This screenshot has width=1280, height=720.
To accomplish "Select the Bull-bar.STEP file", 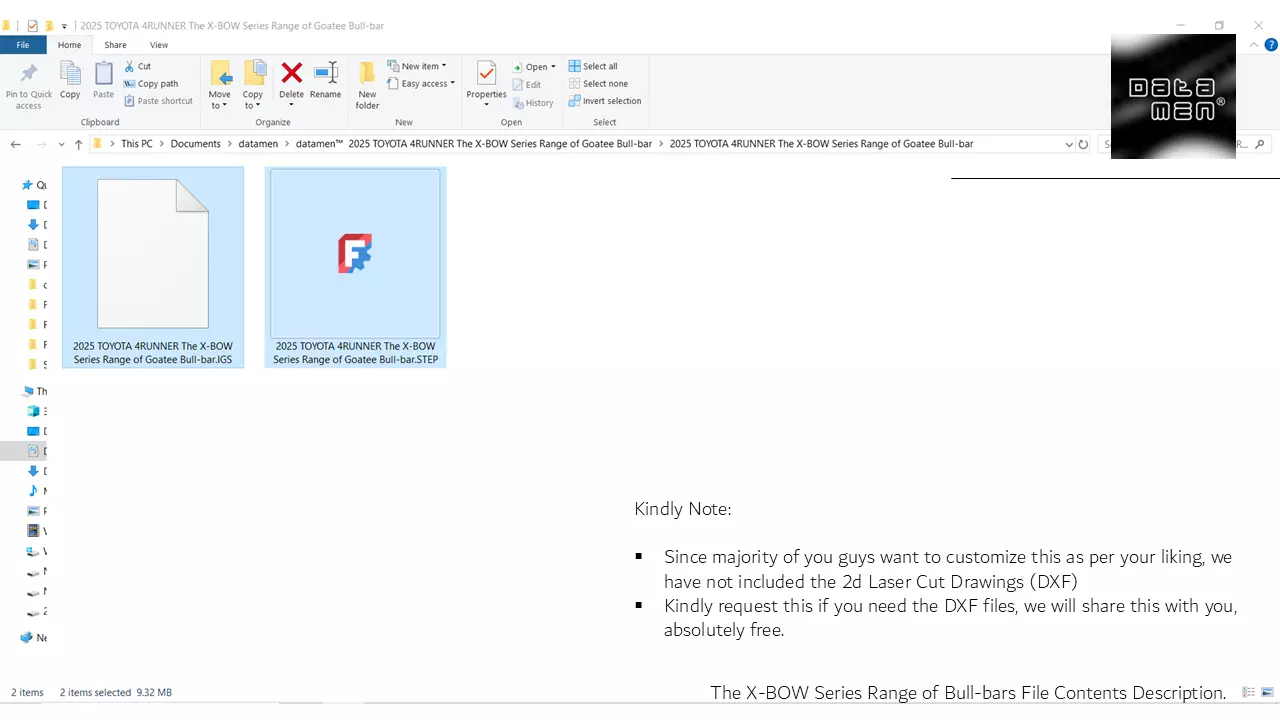I will (x=355, y=267).
